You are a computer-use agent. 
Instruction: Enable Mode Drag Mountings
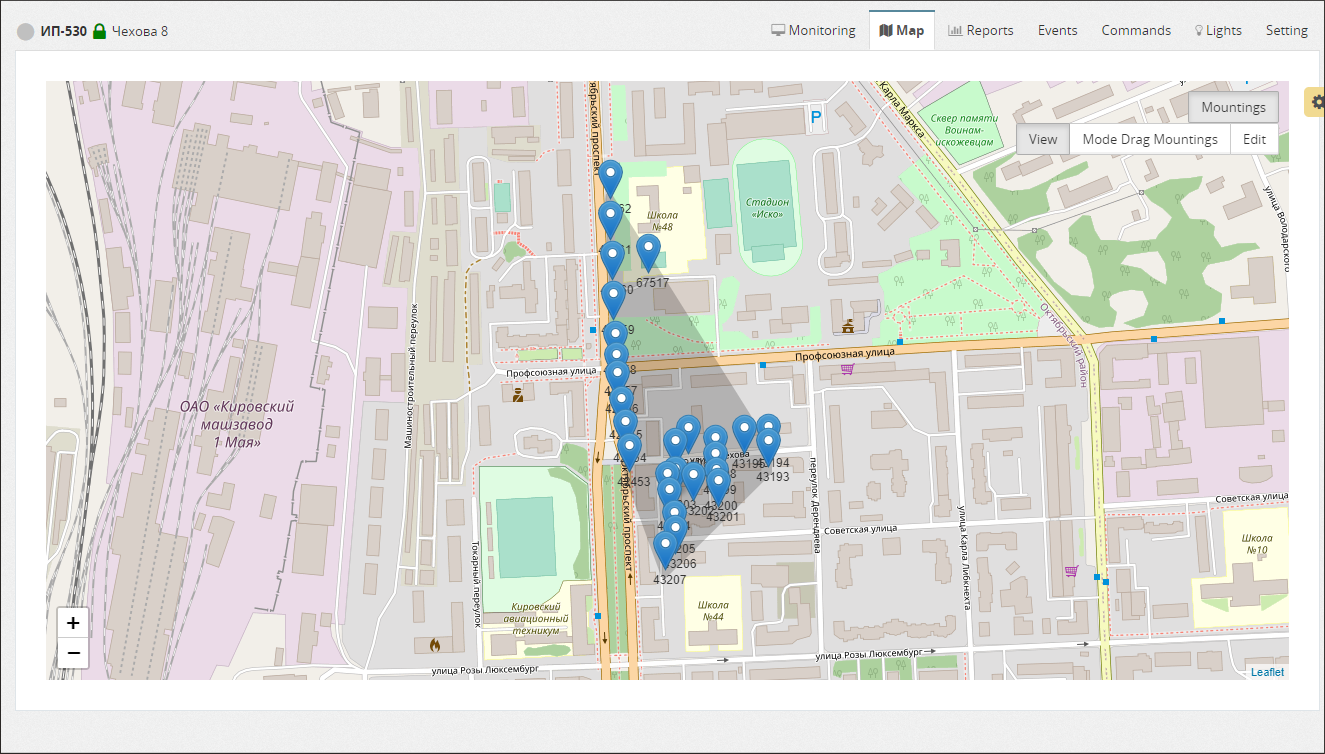click(x=1149, y=139)
